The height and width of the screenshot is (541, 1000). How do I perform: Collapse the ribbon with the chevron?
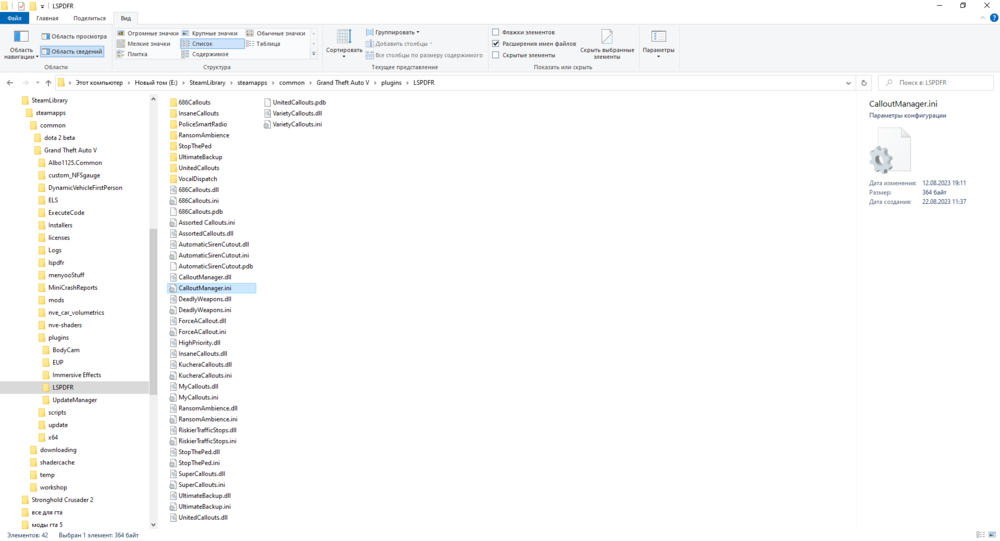pos(983,19)
